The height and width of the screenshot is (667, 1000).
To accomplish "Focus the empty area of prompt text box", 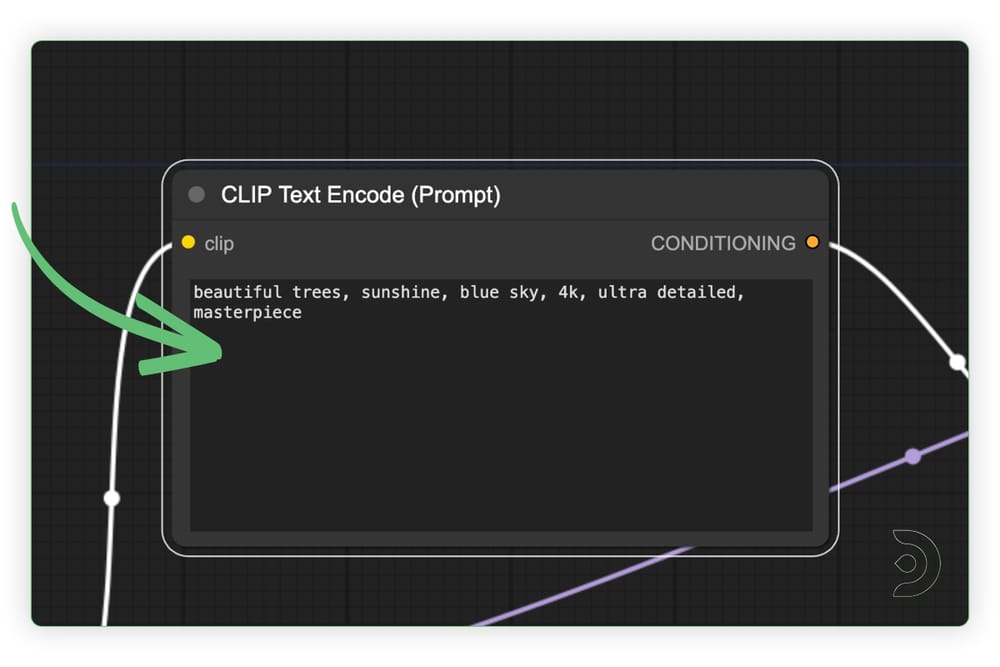I will click(500, 430).
